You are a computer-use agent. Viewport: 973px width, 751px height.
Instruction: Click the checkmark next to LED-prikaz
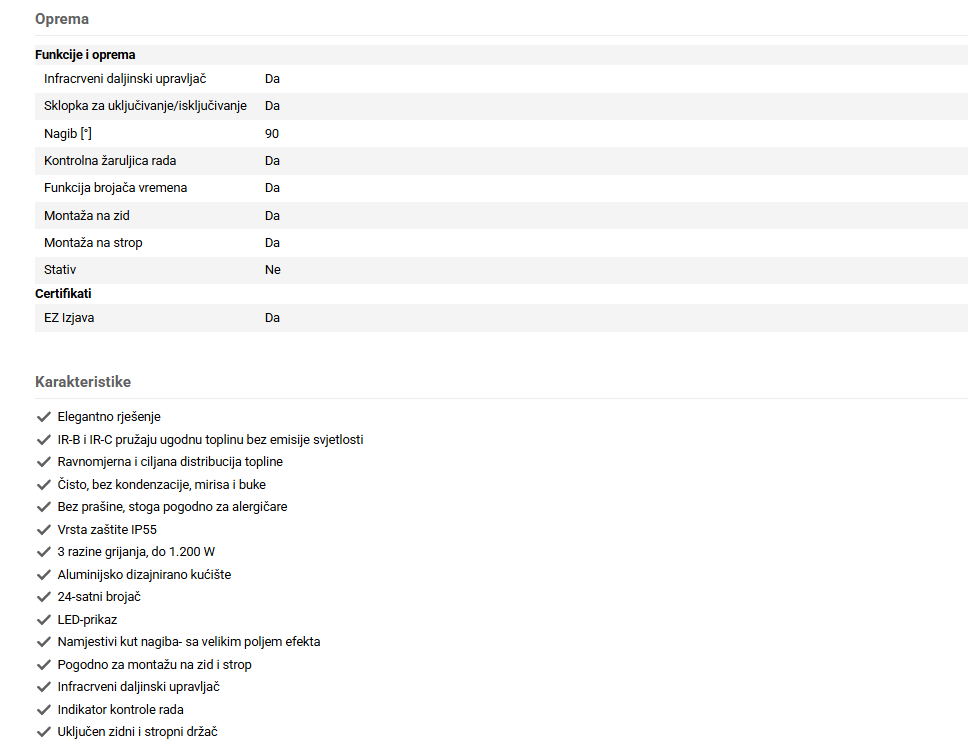click(43, 620)
